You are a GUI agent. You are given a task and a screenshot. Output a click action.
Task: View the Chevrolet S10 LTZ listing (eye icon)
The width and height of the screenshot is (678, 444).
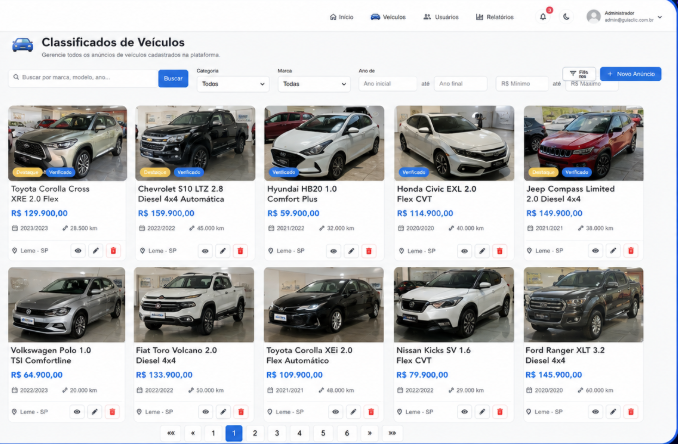coord(205,251)
